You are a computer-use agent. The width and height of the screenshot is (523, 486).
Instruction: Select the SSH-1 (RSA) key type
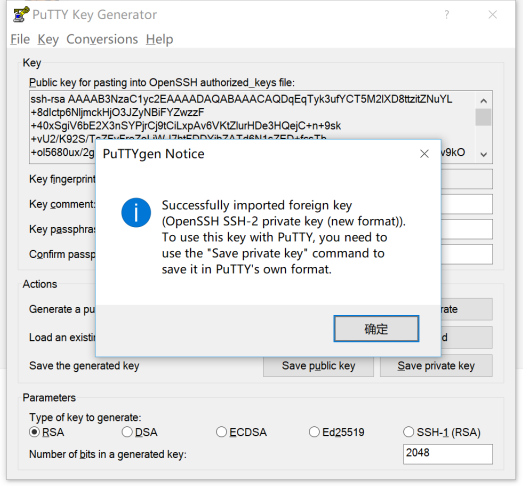[x=442, y=432]
